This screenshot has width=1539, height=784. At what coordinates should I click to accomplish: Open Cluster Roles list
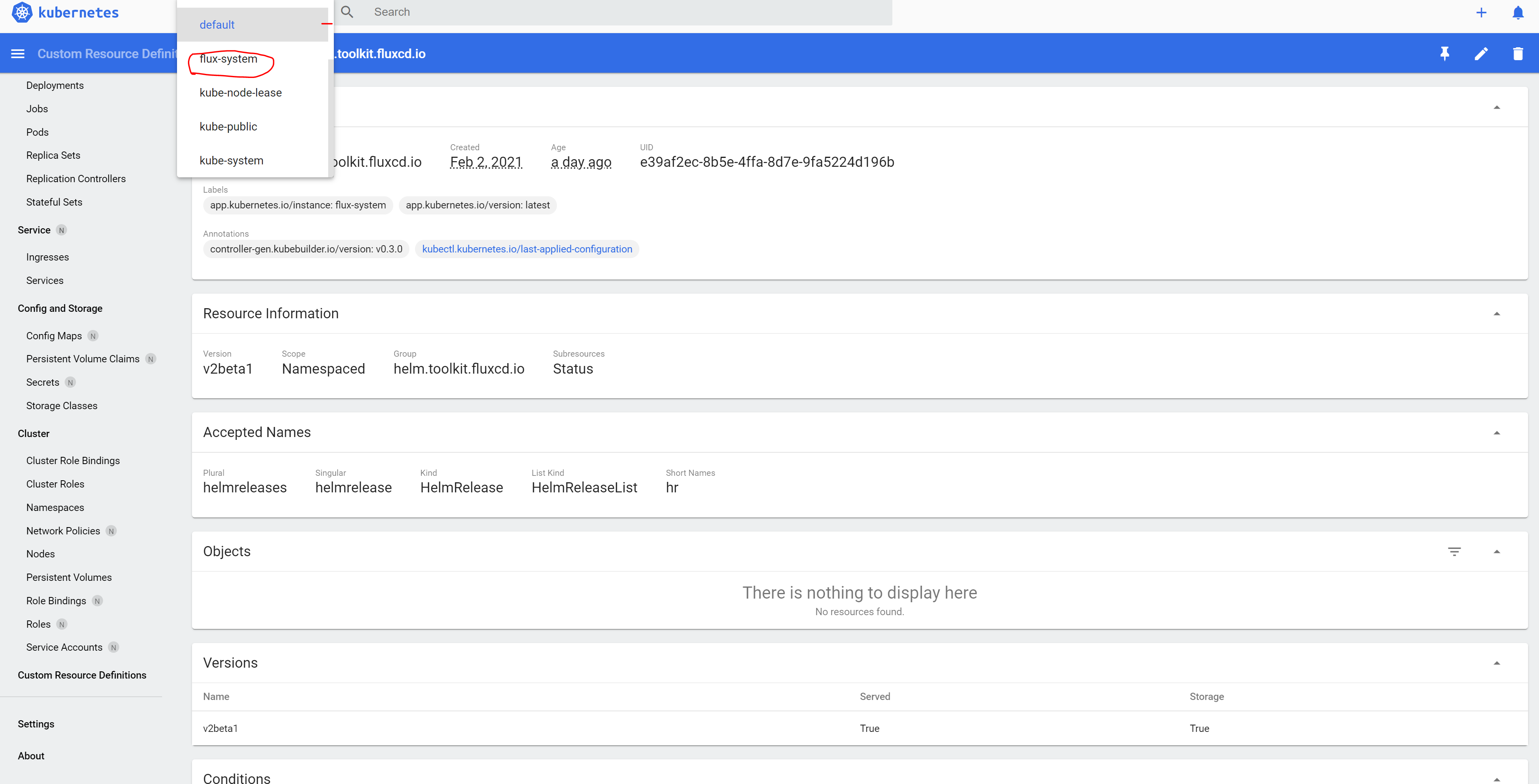click(x=55, y=483)
